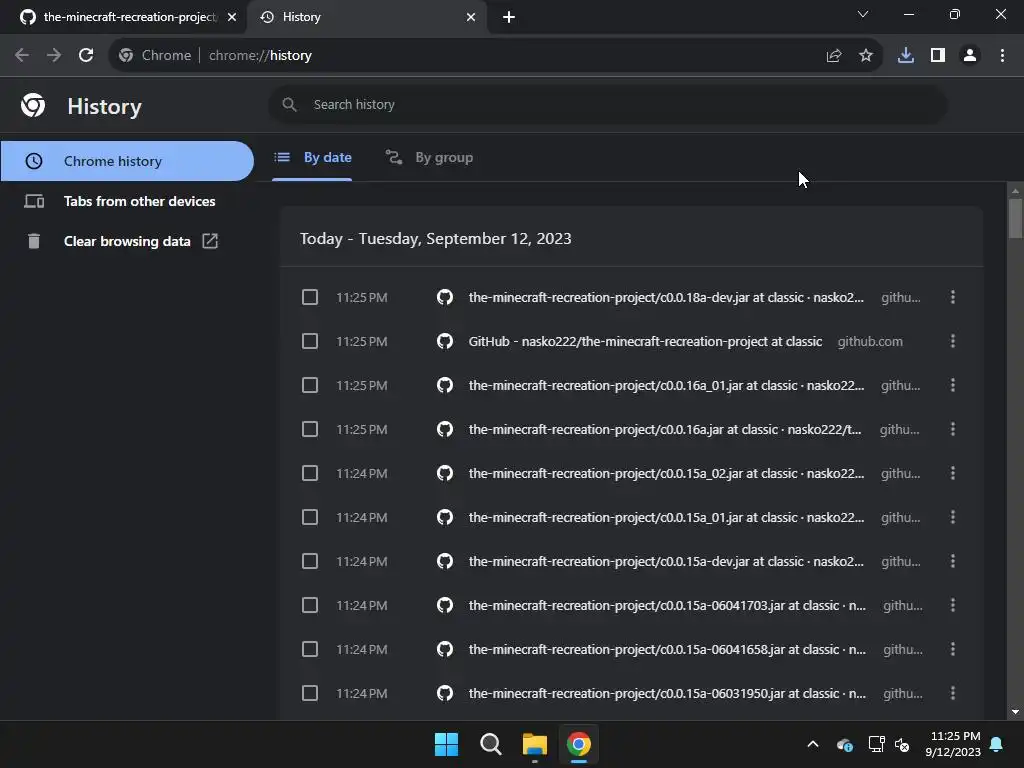
Task: Close the-minecraft-recreation-project tab
Action: [232, 17]
